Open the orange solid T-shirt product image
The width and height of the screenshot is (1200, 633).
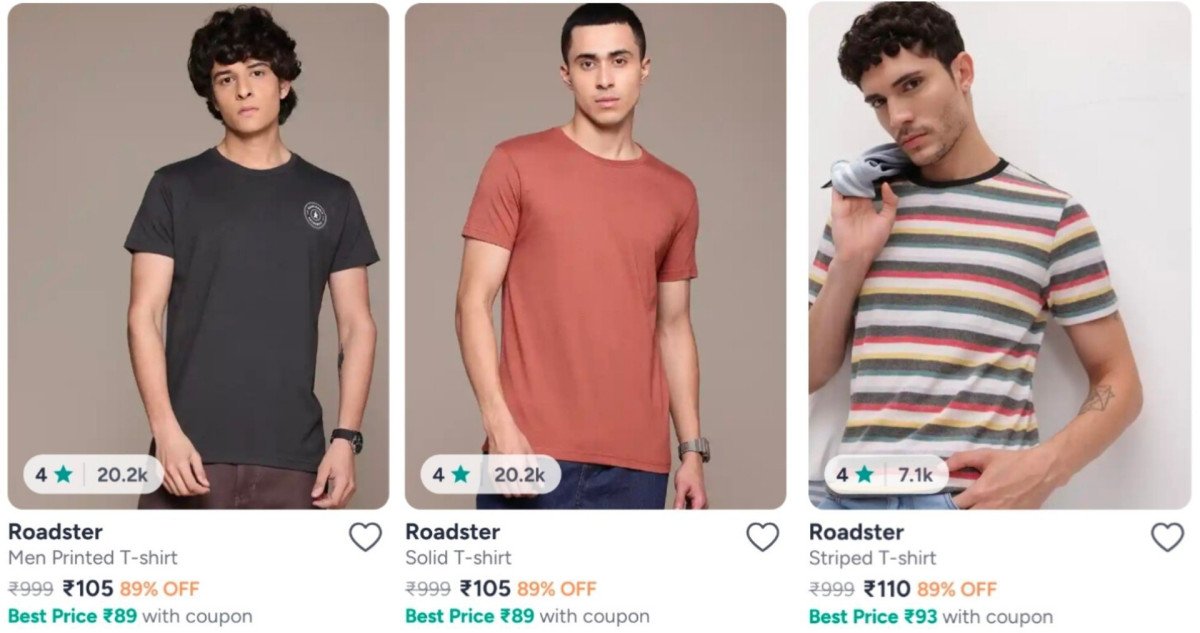pyautogui.click(x=595, y=250)
